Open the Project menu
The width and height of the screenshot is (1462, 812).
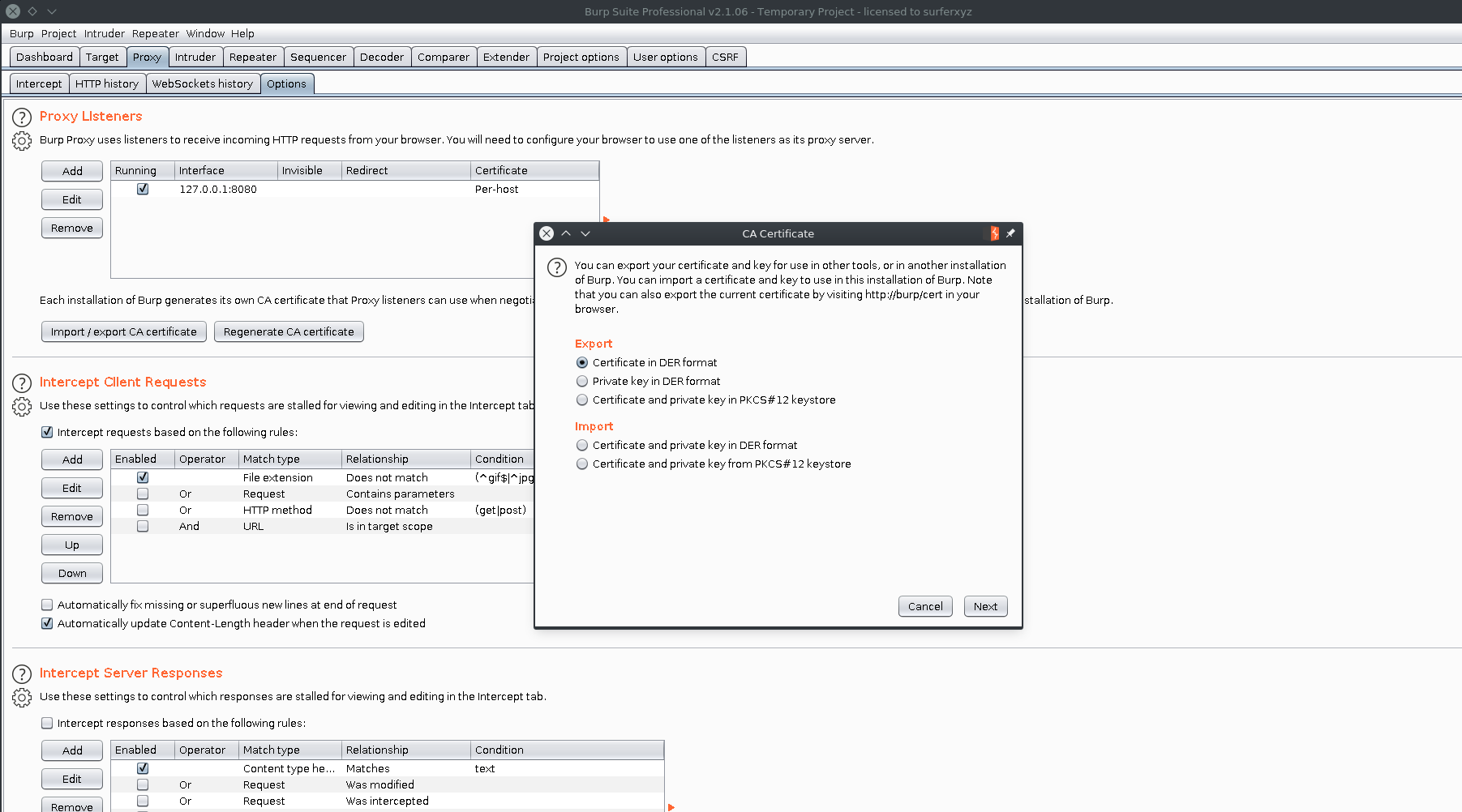(x=58, y=33)
